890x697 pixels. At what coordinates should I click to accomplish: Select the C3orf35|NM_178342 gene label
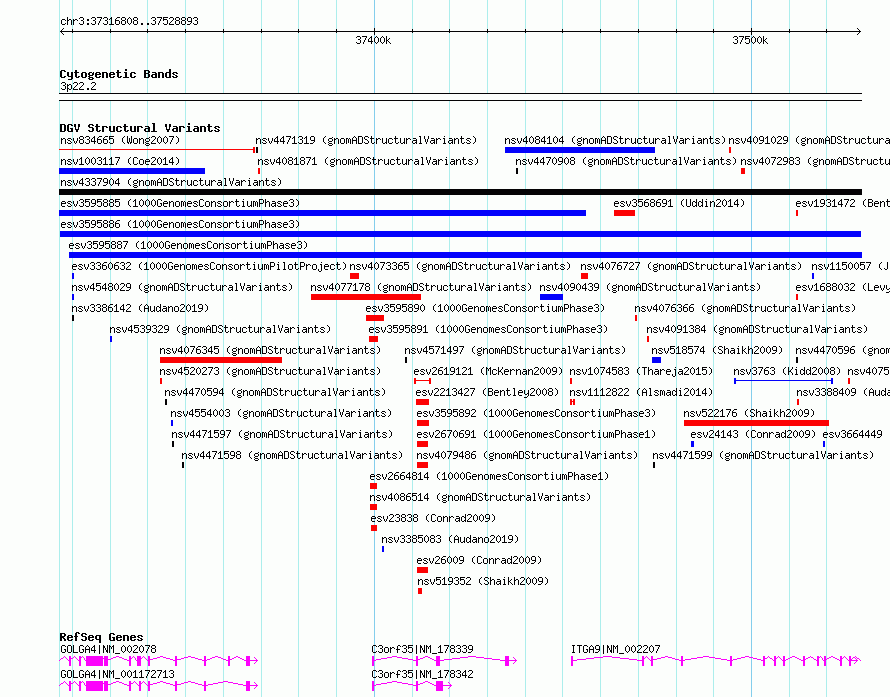(x=422, y=674)
